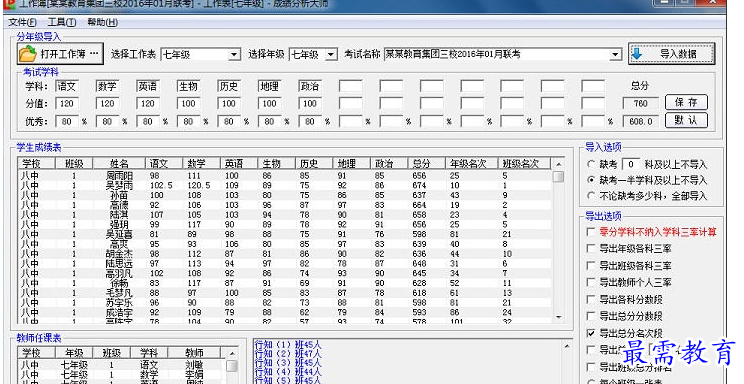Click the 总分 value field 760
This screenshot has height=384, width=744.
641,103
